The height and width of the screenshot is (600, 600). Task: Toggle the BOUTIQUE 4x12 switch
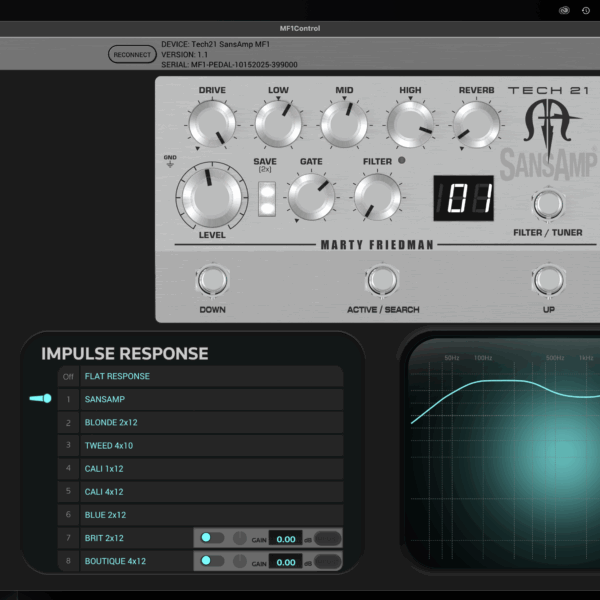point(211,561)
